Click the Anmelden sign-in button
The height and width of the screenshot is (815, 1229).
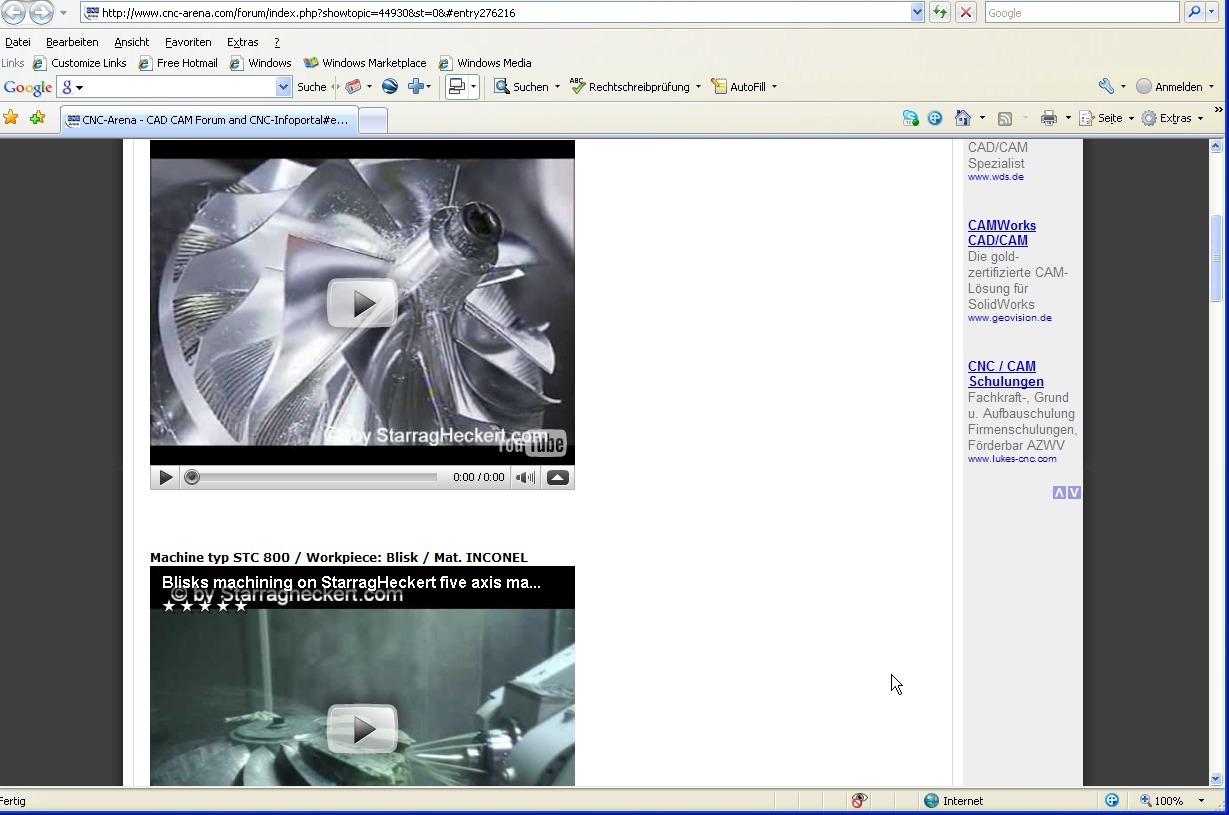click(x=1170, y=87)
